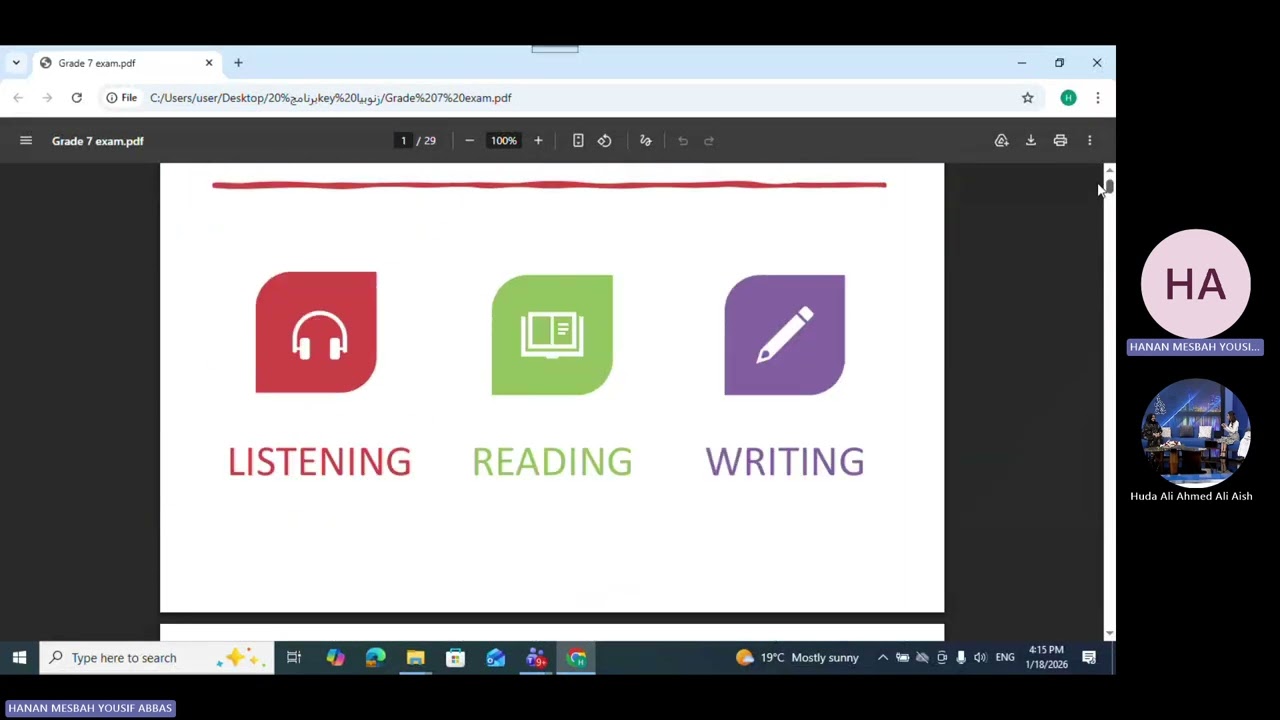Close the Grade 7 exam.pdf tab
The height and width of the screenshot is (720, 1280).
209,63
